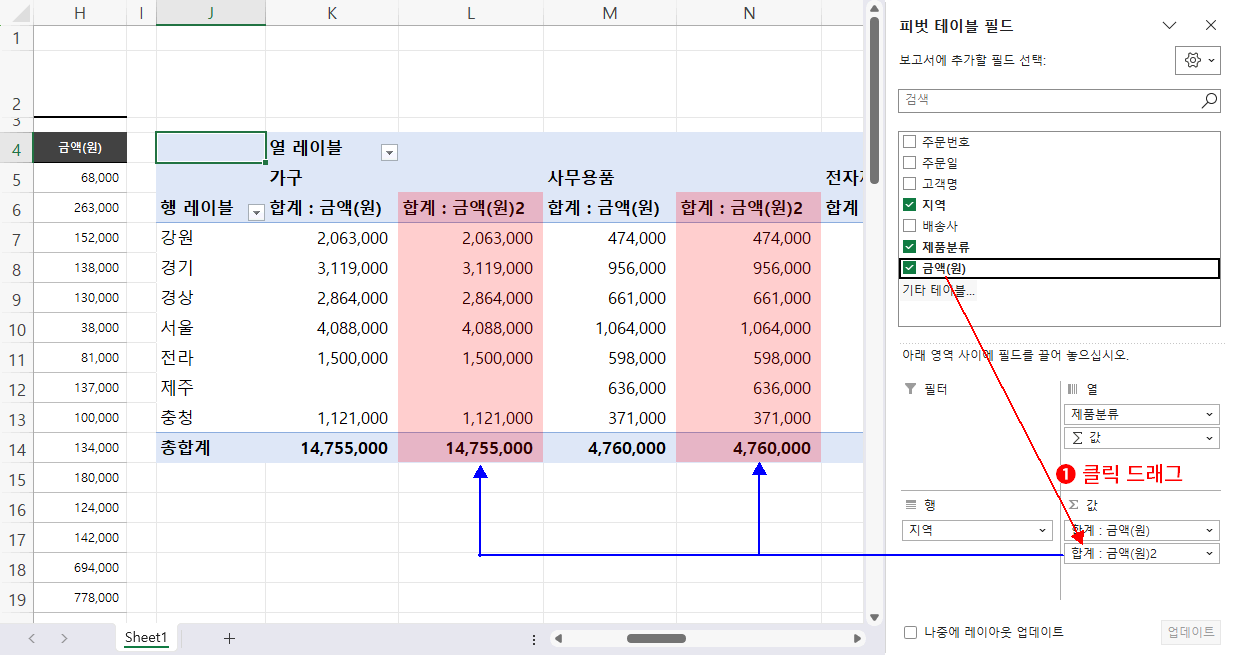Select the Sheet1 tab

coord(146,637)
